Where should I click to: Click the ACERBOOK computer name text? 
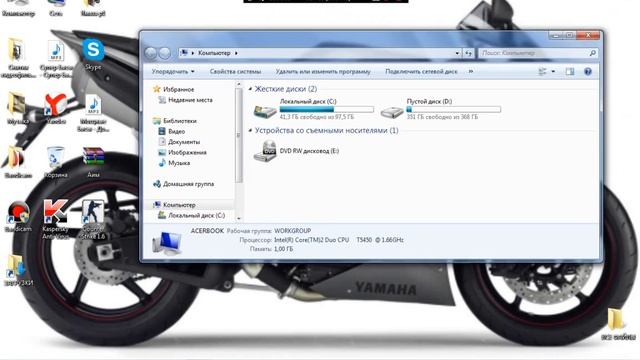click(207, 231)
